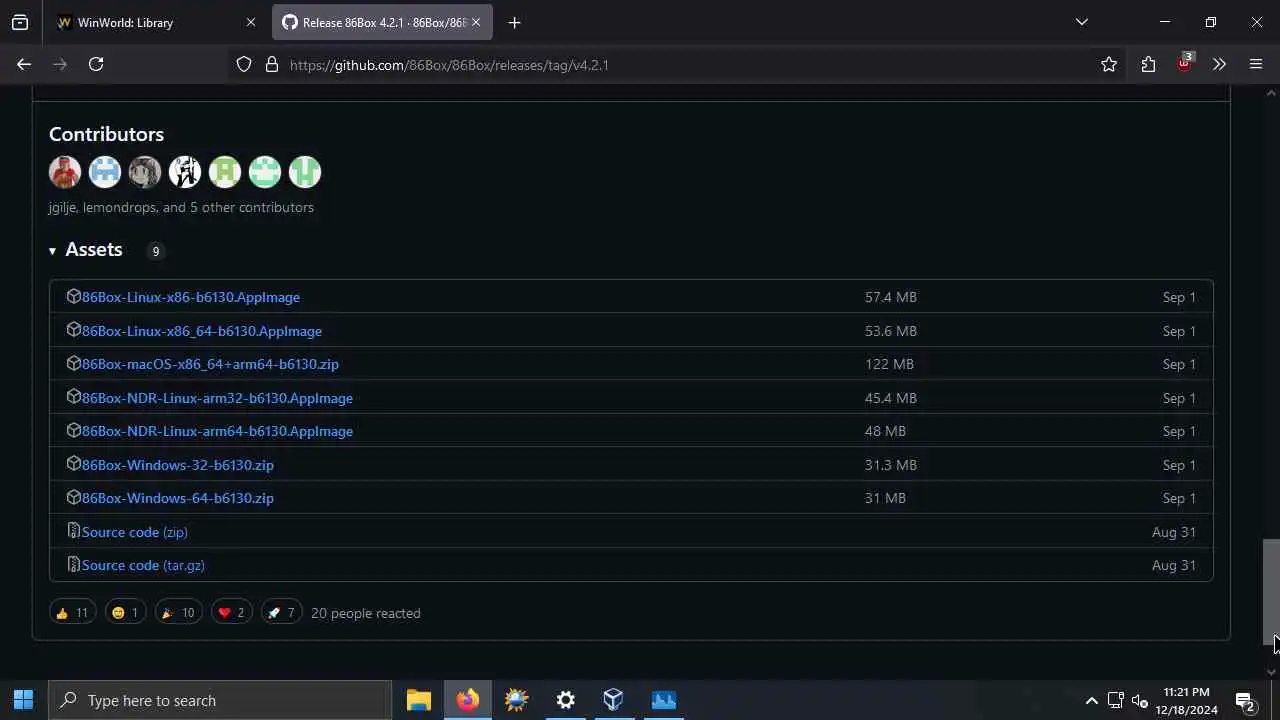Reload the current page
Image resolution: width=1280 pixels, height=720 pixels.
pos(96,65)
